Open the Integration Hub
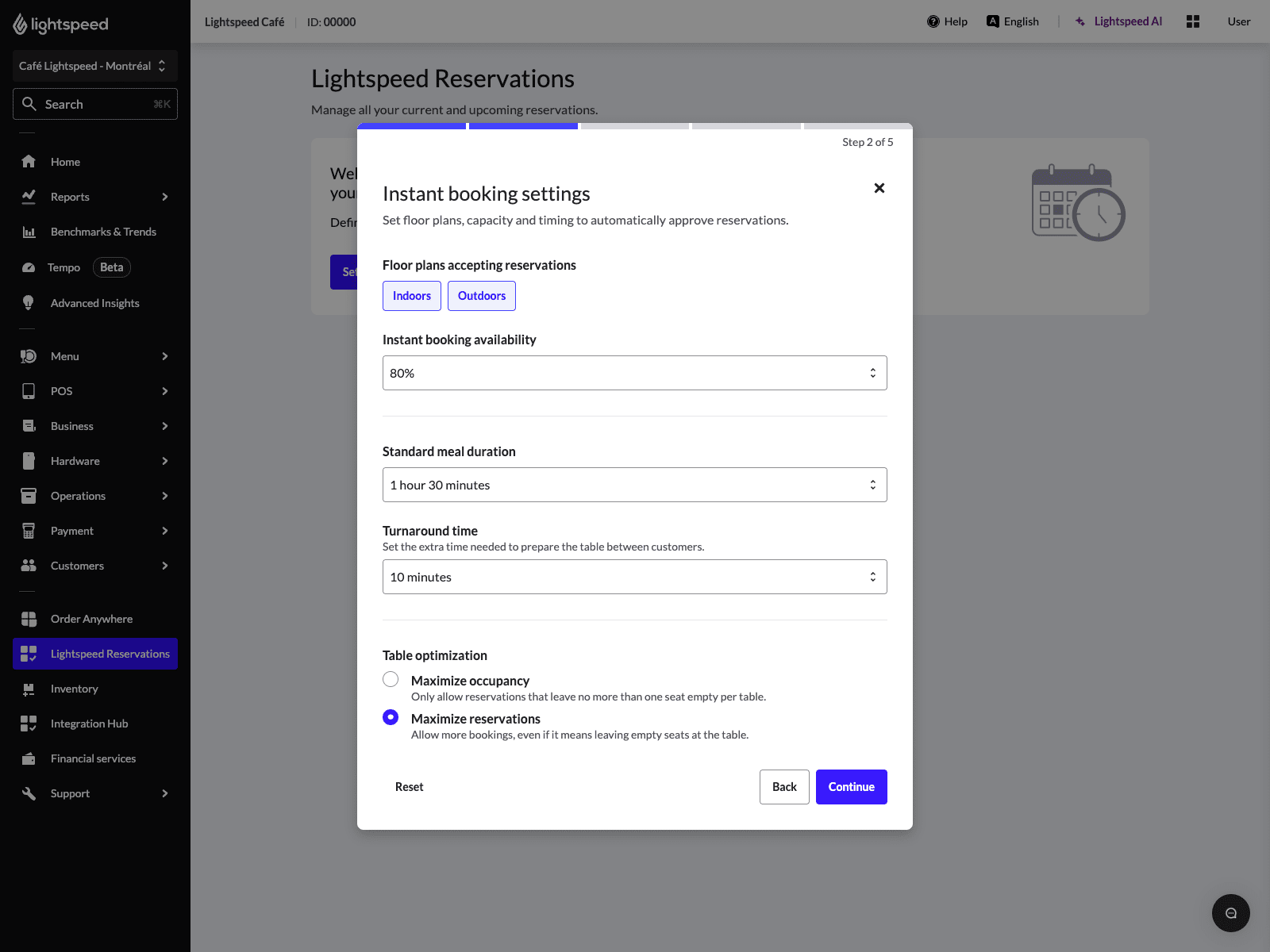1270x952 pixels. pos(89,724)
